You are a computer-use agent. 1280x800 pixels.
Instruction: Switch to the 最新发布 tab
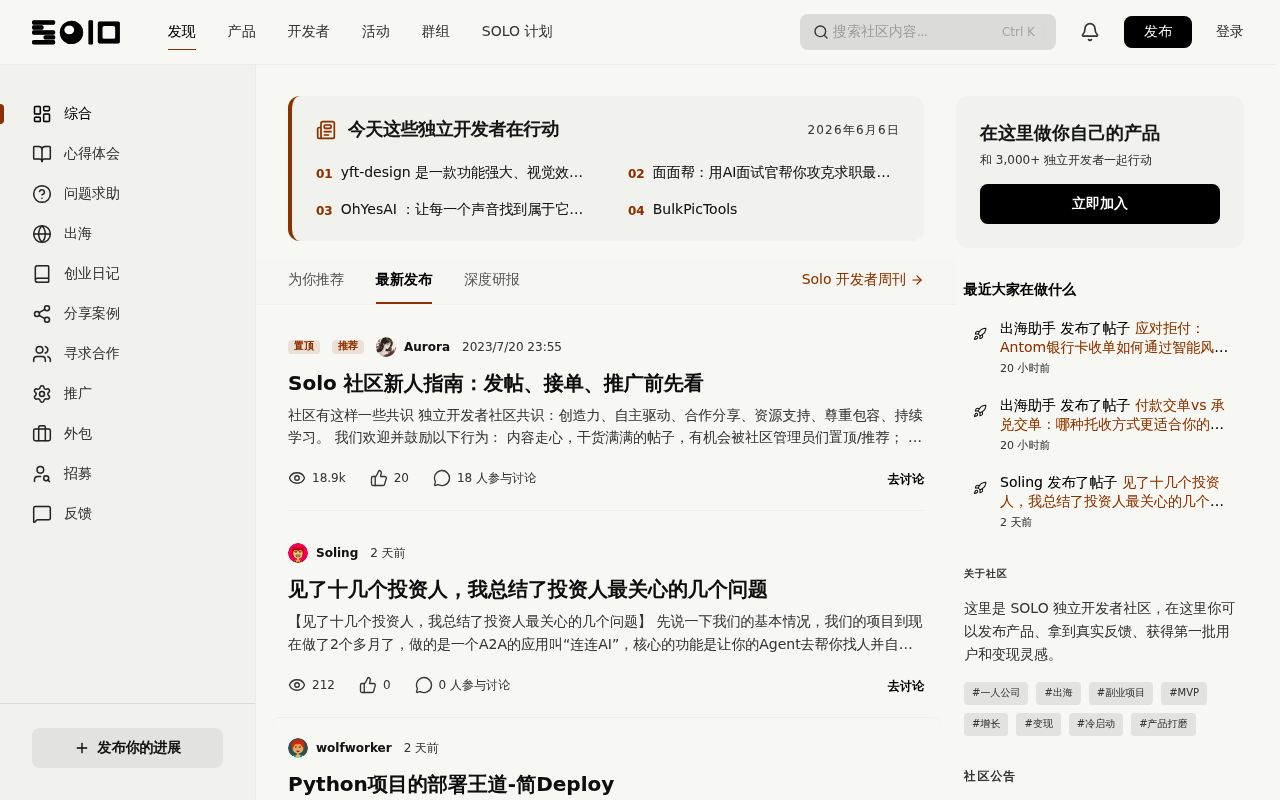pos(404,280)
